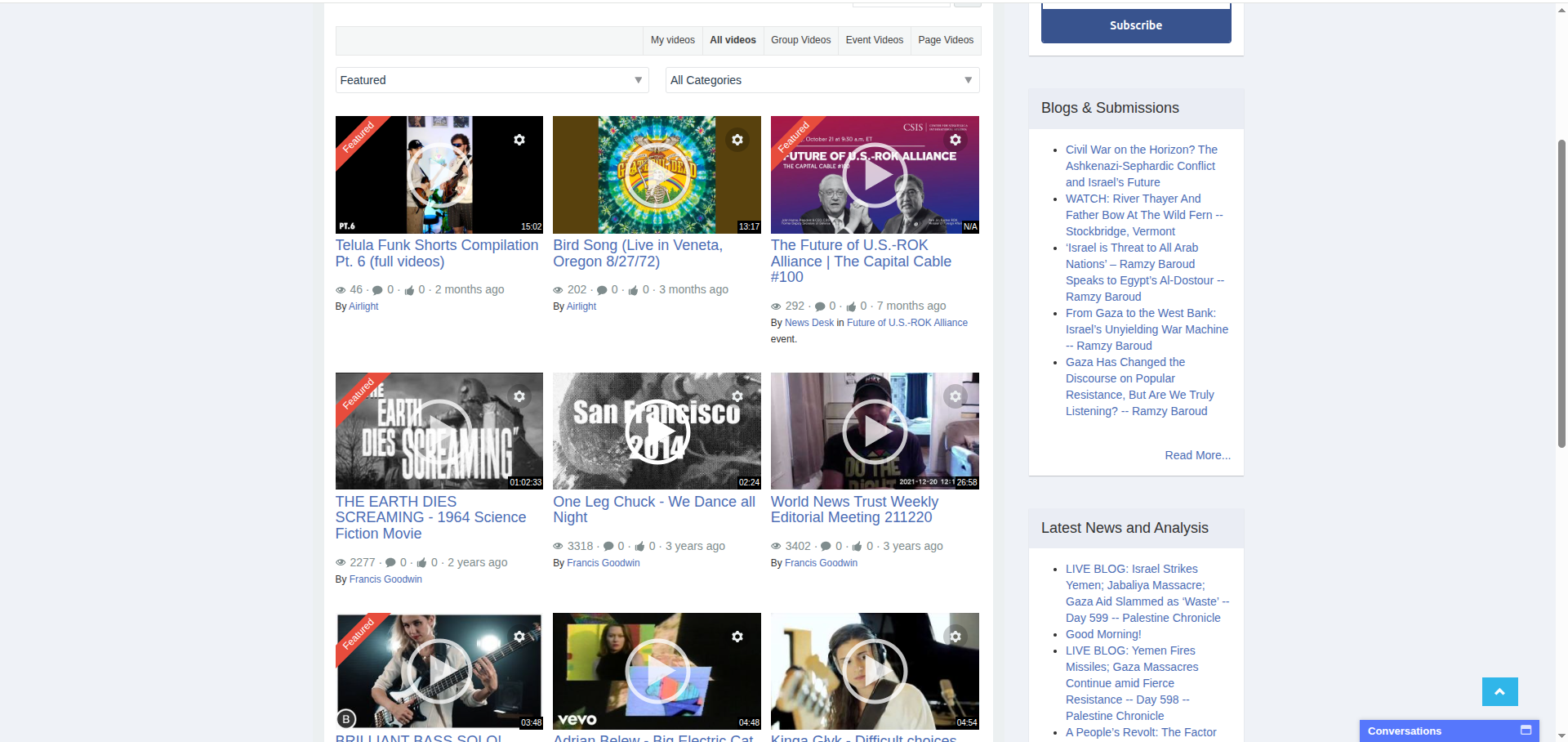Open the Good Morning! news link
This screenshot has height=742, width=1568.
1103,634
